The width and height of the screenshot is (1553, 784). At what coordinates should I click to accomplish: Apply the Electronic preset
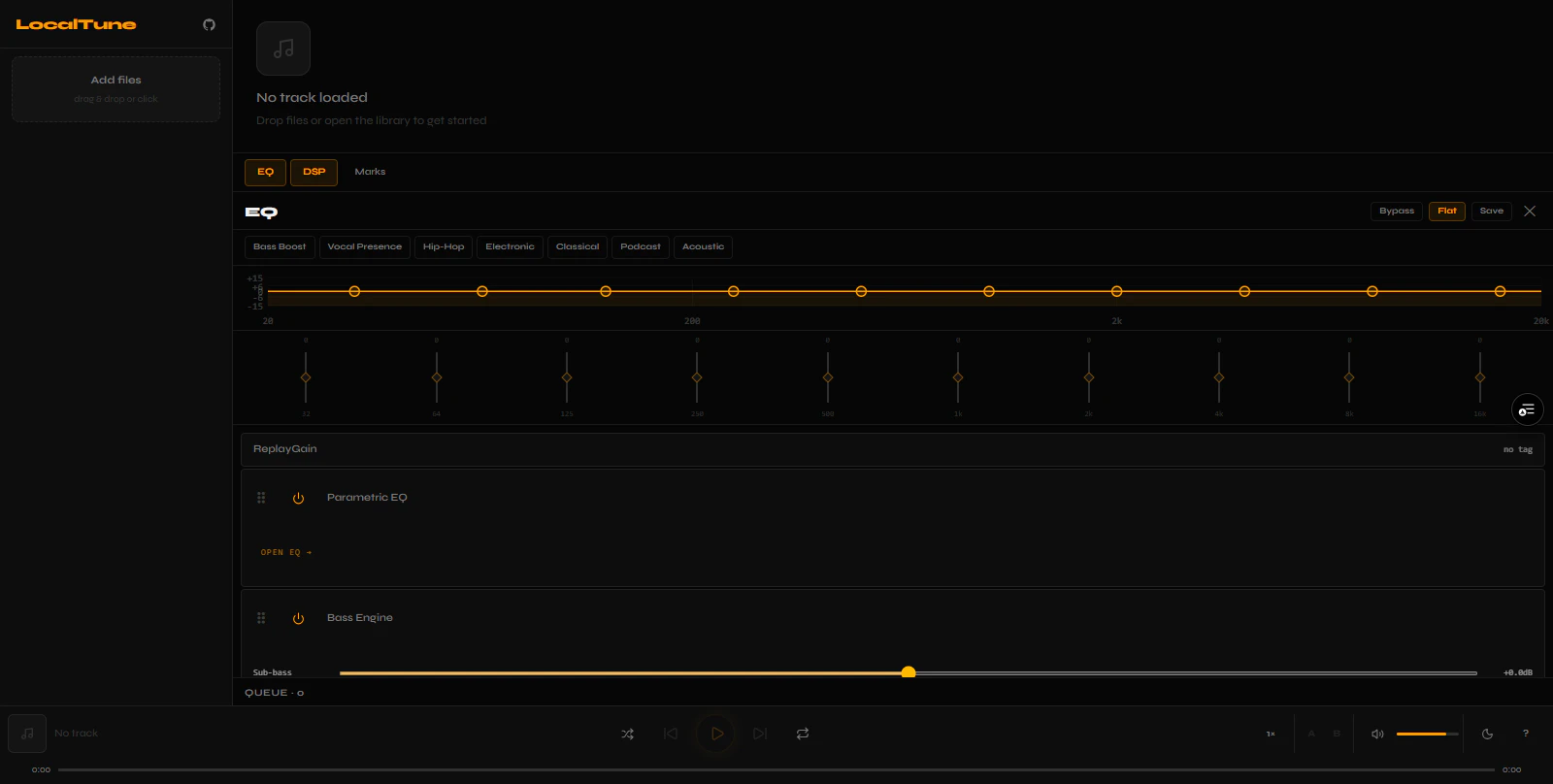click(x=510, y=246)
